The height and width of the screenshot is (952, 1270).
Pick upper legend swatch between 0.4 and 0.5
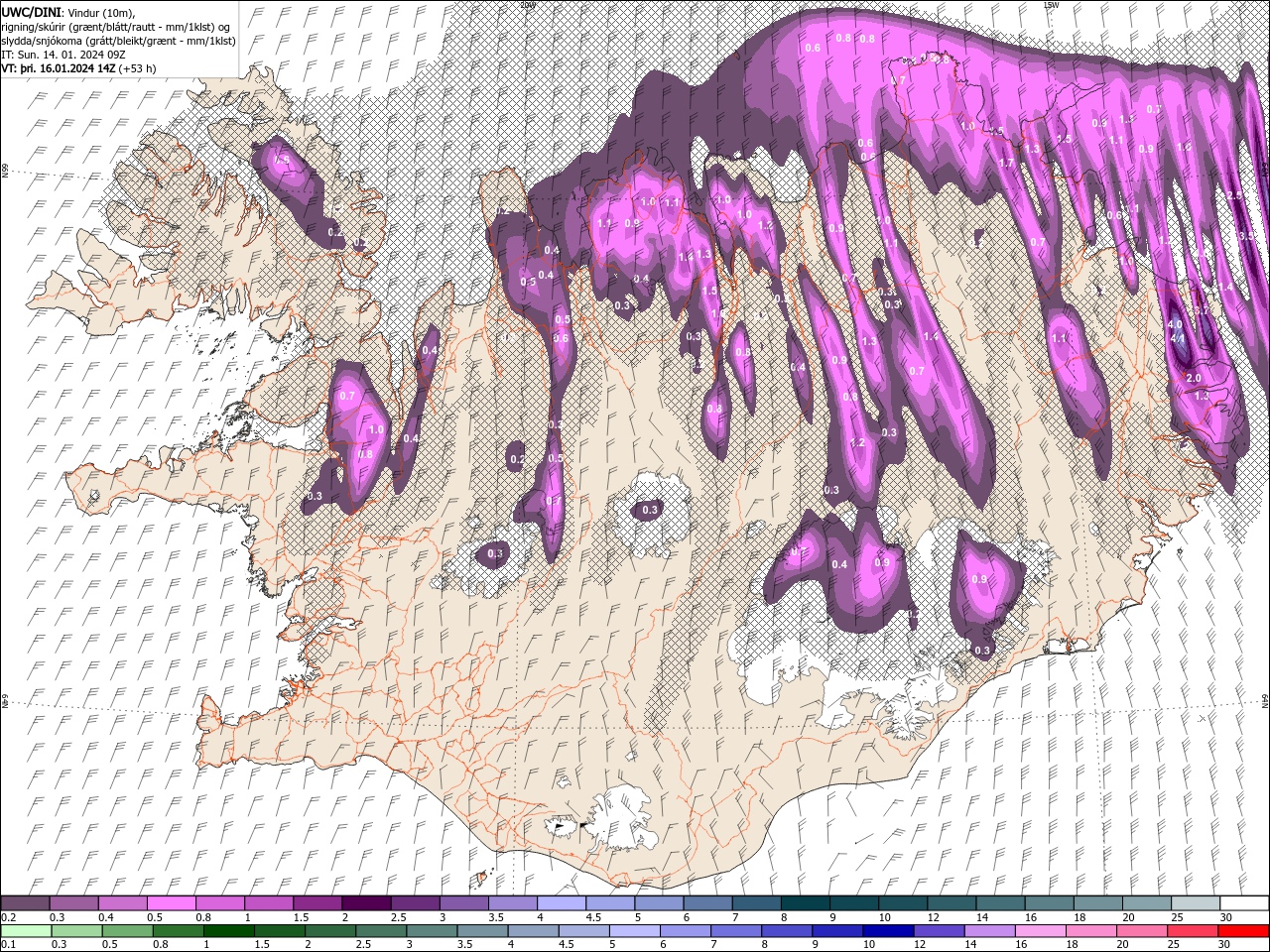123,903
